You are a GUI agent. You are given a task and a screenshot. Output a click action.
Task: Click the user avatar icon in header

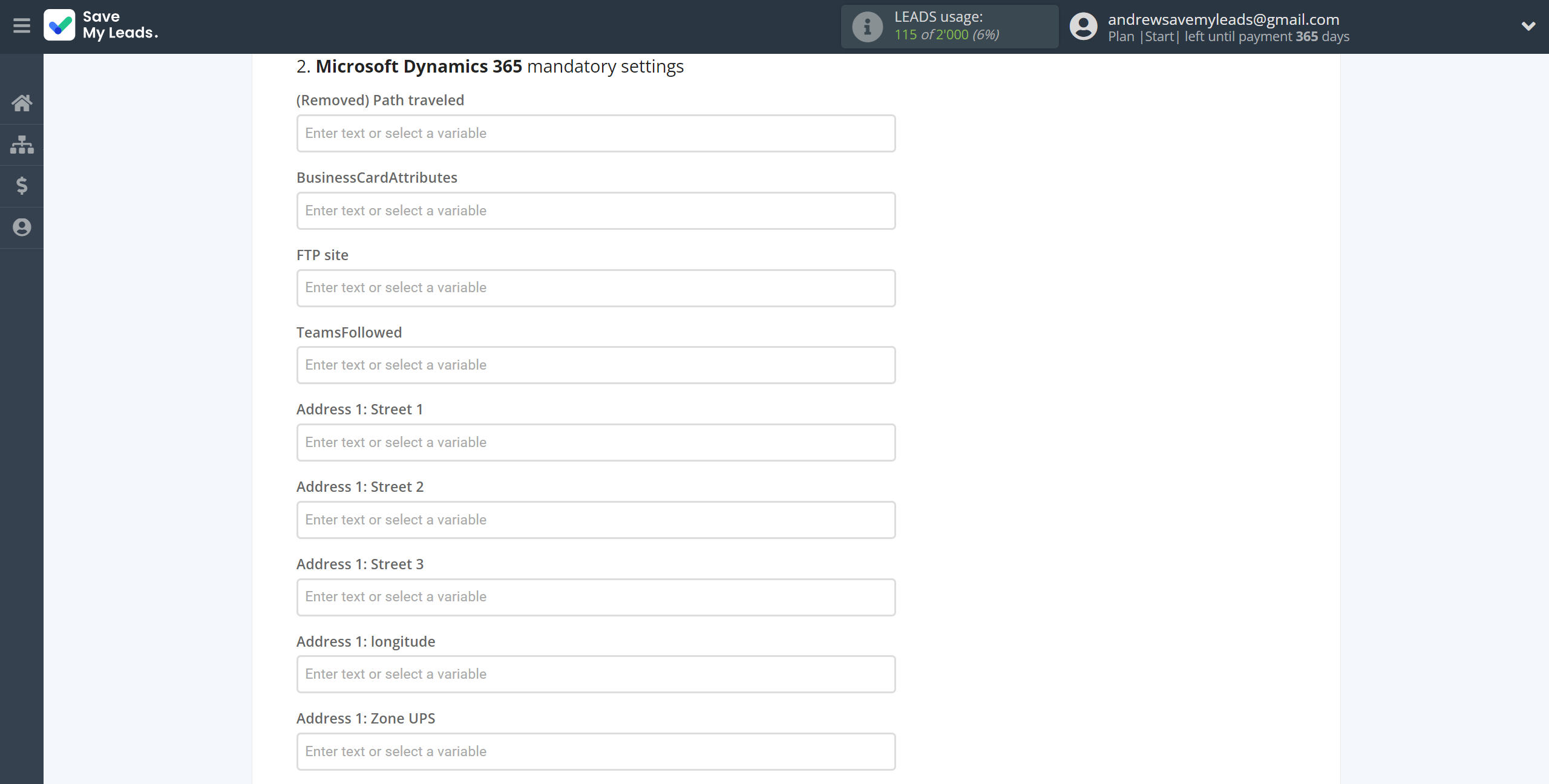(1083, 27)
